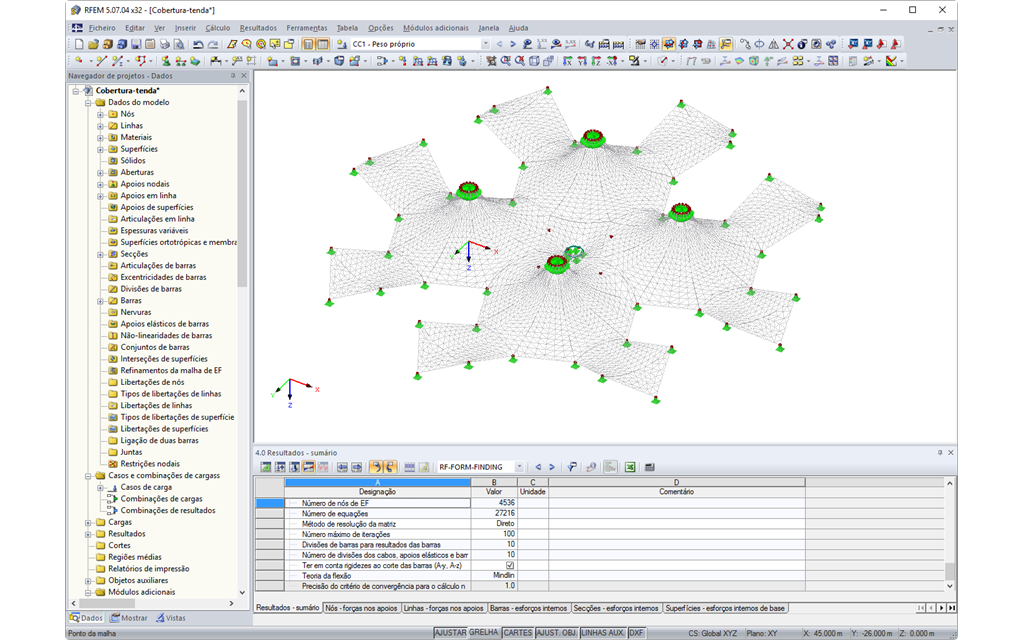Click the red X cross icon in top toolbar
Screen dimensions: 1024x640
click(x=788, y=44)
